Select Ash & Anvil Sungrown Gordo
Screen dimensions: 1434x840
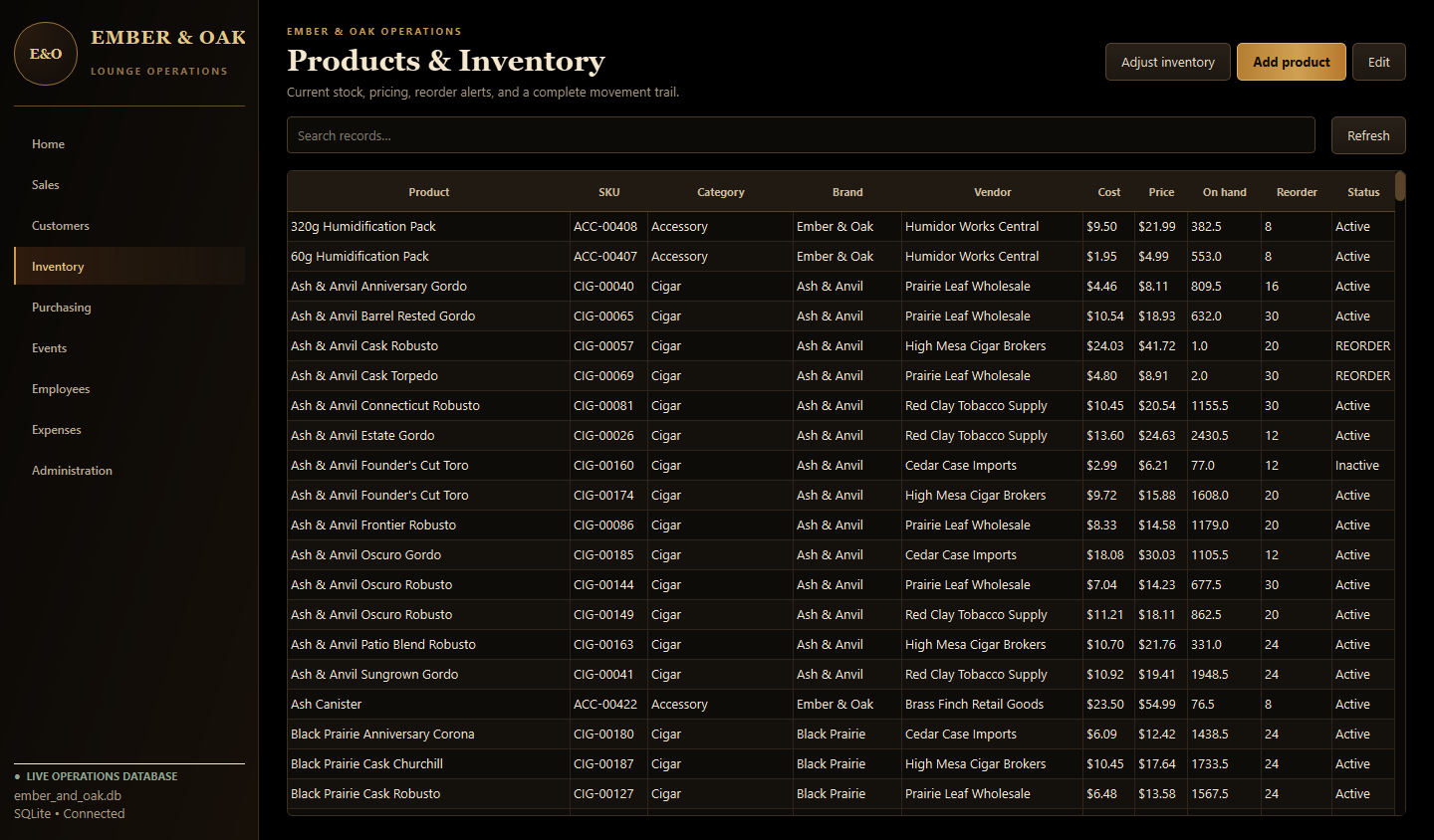(841, 675)
